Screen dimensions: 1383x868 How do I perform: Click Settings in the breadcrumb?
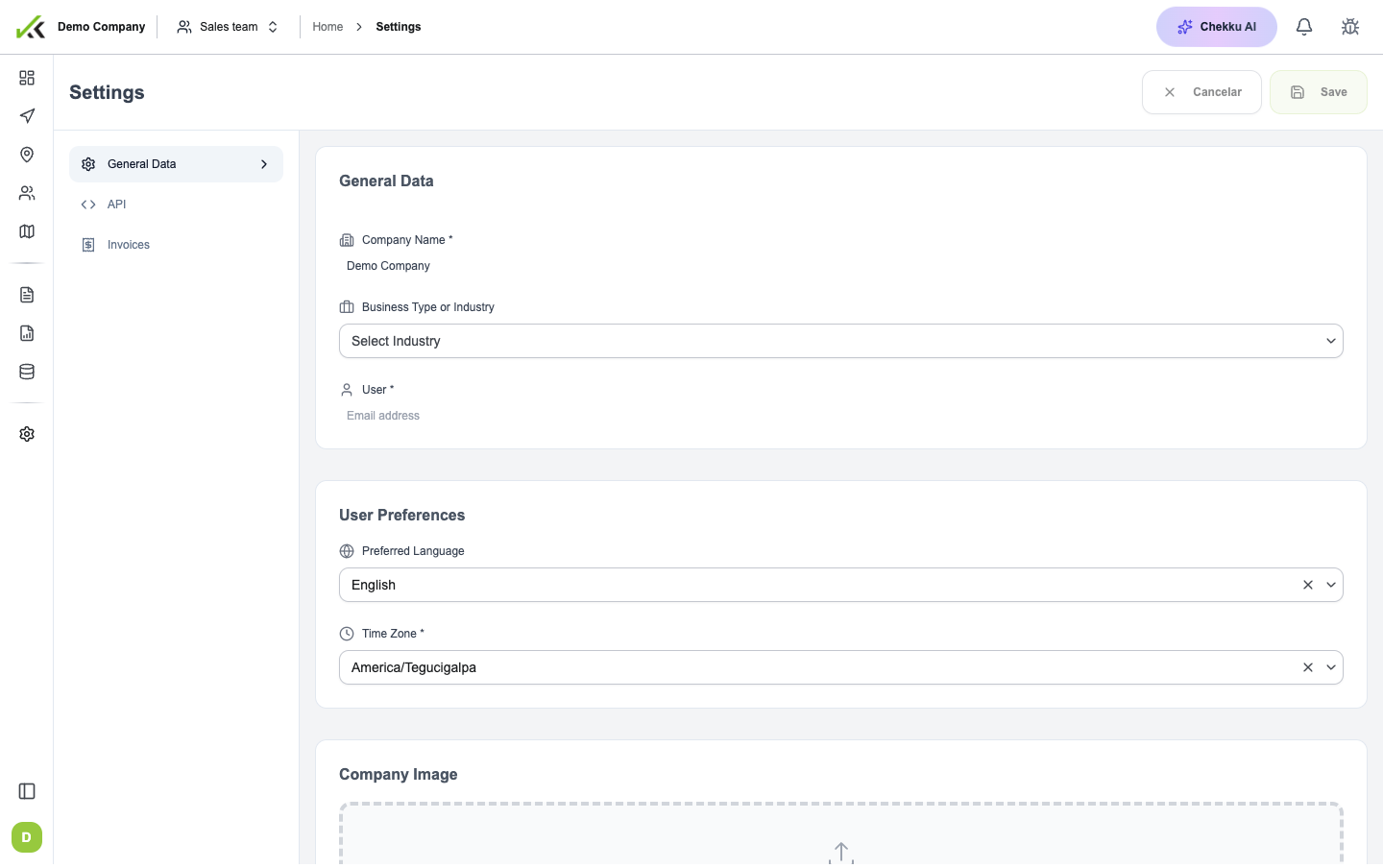point(399,27)
